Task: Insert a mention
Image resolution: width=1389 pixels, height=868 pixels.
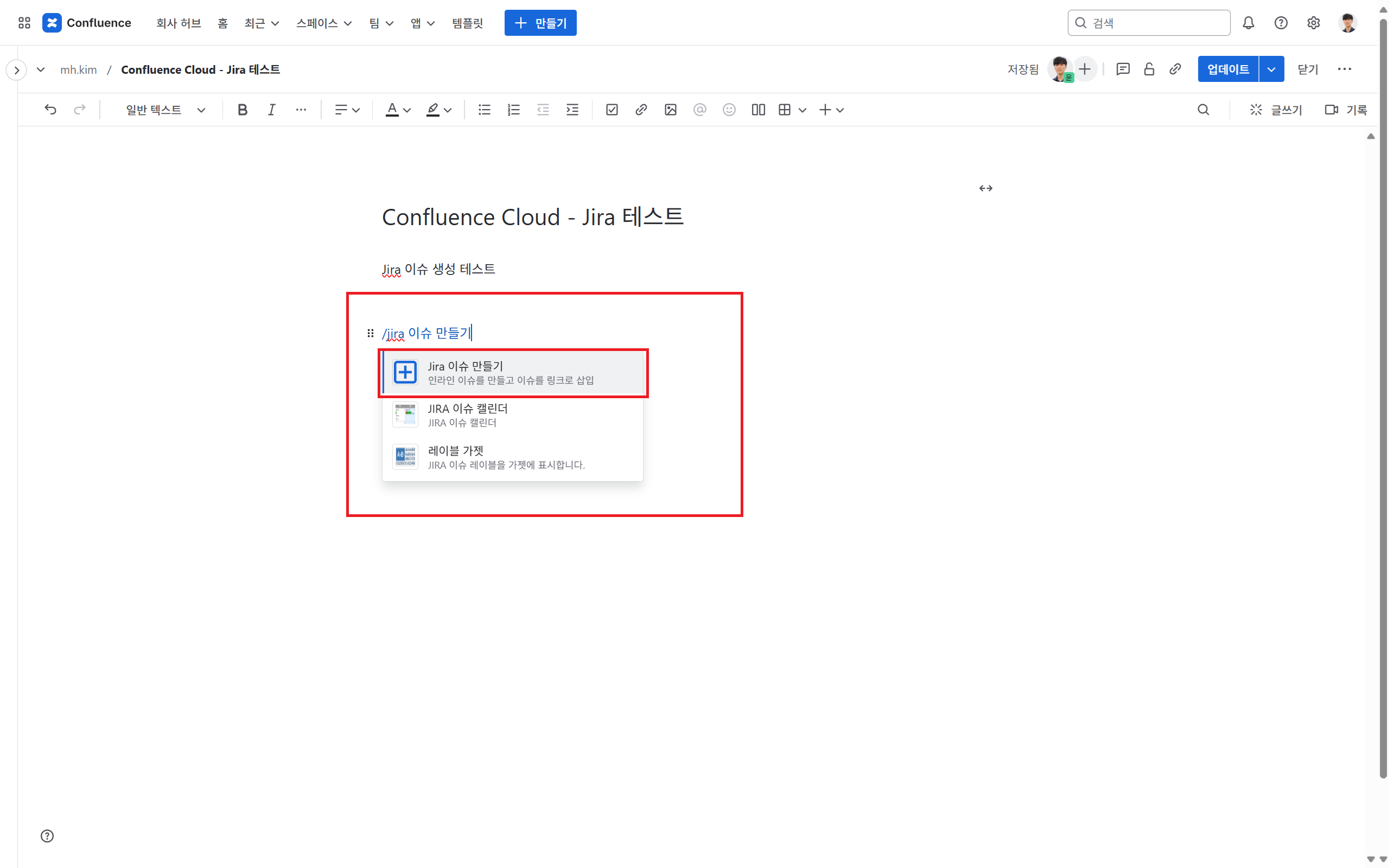Action: pyautogui.click(x=700, y=110)
